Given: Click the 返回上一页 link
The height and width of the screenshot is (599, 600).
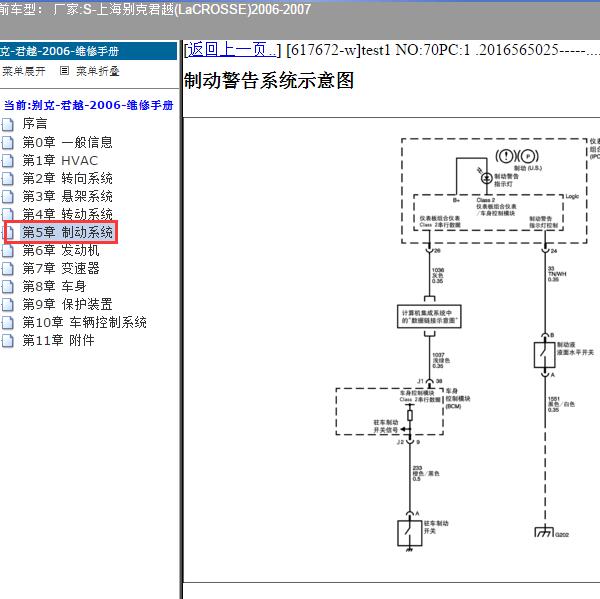Looking at the screenshot, I should pos(231,50).
